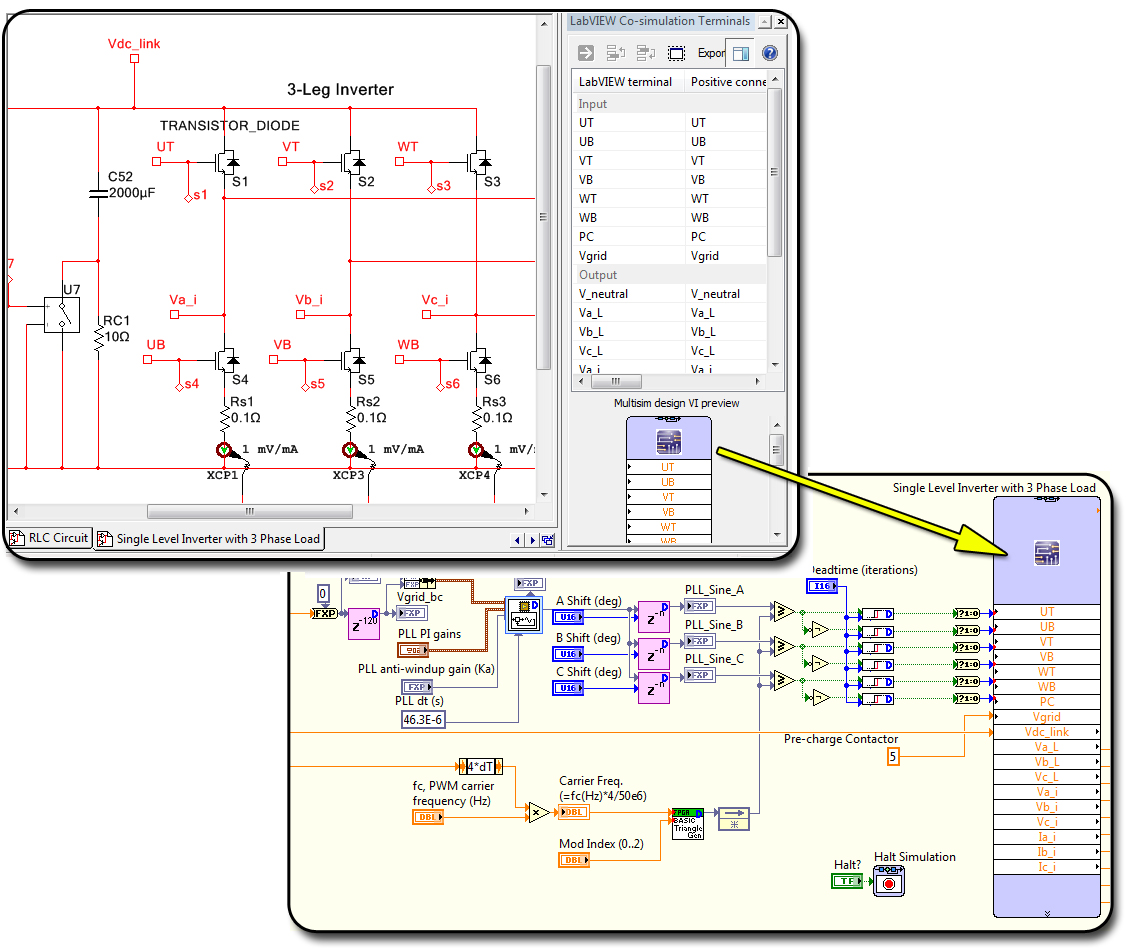Click the Halt Simulation stop icon

point(888,881)
